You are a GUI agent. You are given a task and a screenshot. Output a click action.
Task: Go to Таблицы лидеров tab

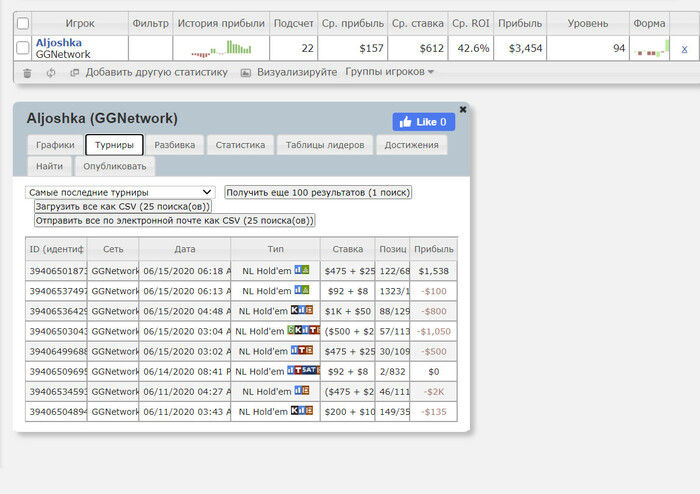325,145
